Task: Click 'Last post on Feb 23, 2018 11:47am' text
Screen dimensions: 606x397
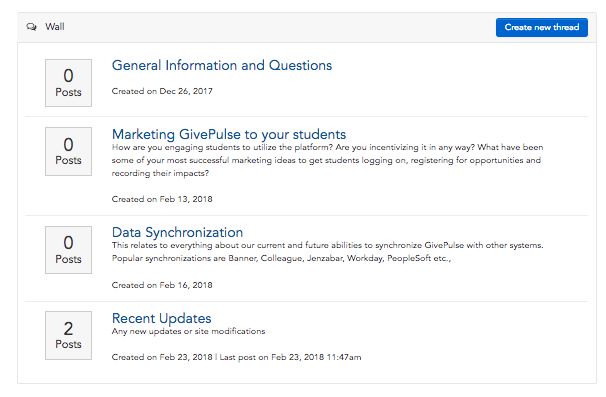Action: tap(290, 357)
